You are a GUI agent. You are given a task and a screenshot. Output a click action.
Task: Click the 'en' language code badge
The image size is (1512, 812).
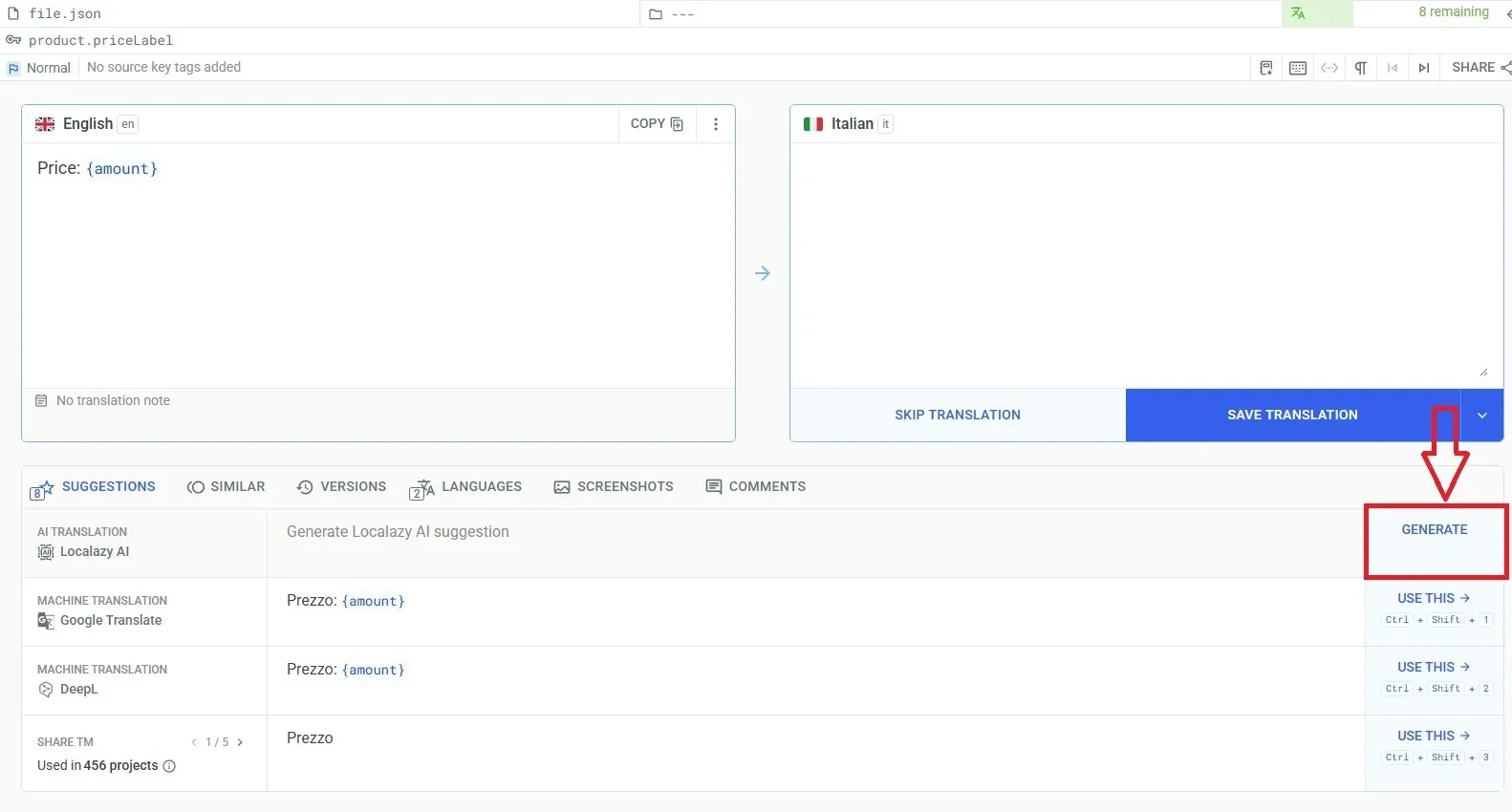[x=128, y=124]
